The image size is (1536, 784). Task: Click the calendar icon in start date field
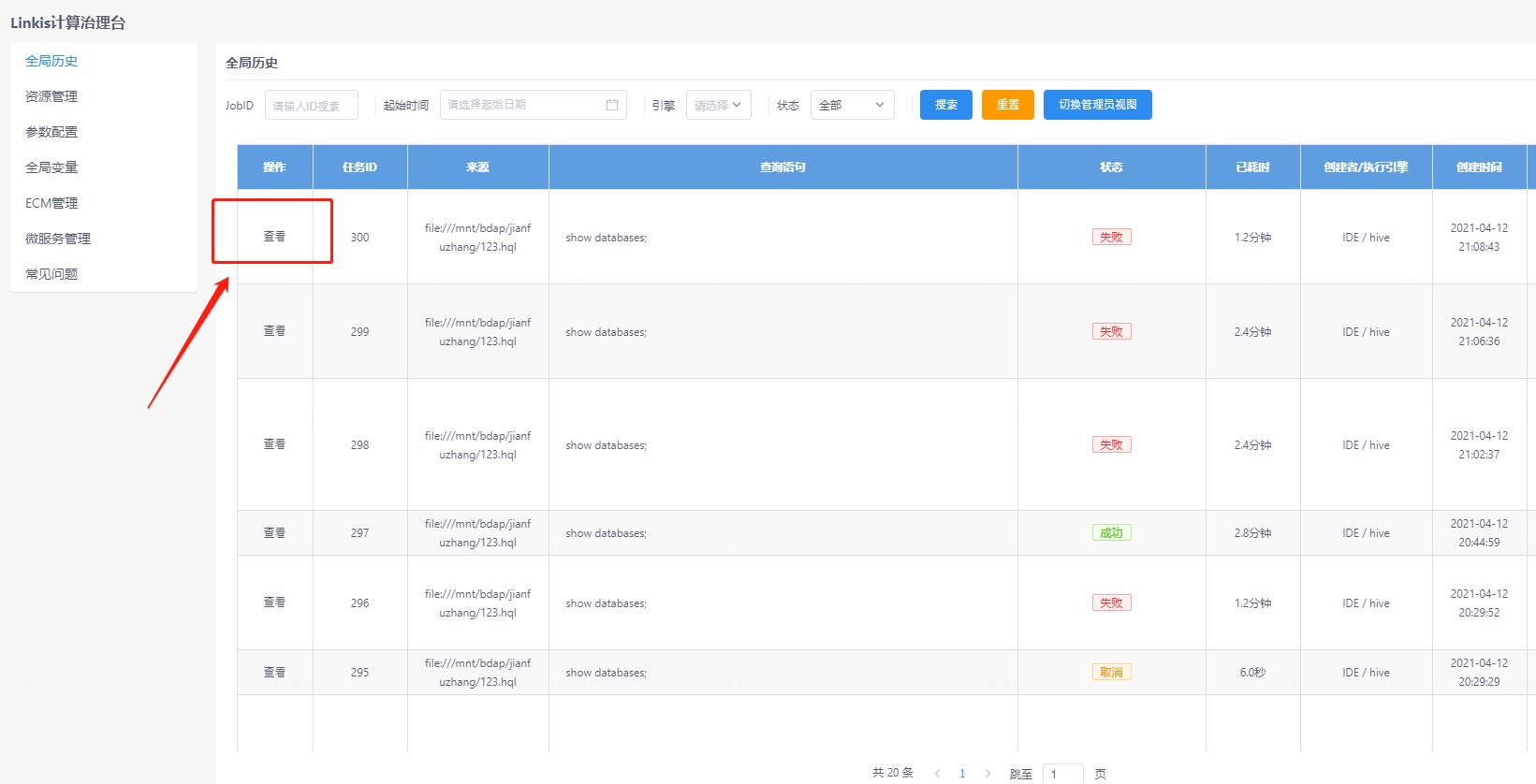[612, 105]
